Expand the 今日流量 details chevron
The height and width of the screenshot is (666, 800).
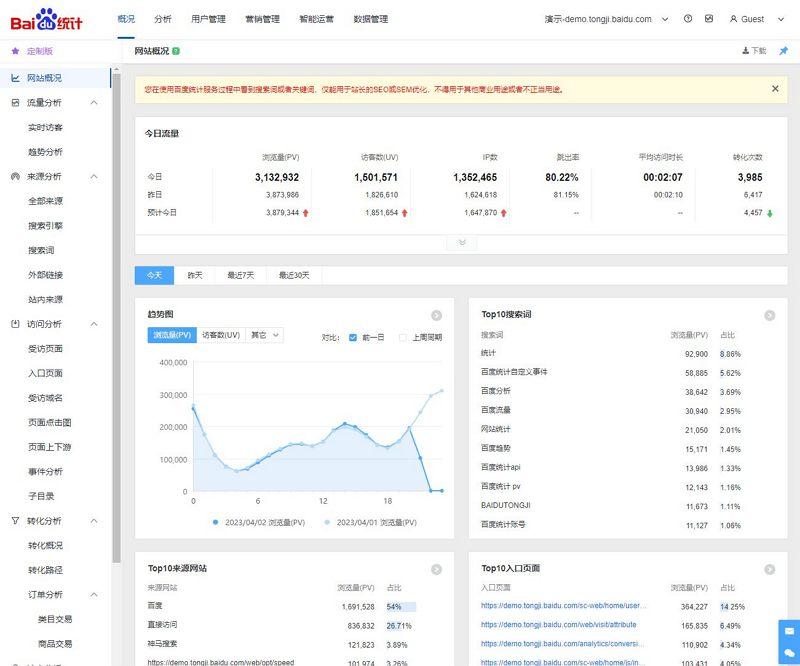[462, 242]
